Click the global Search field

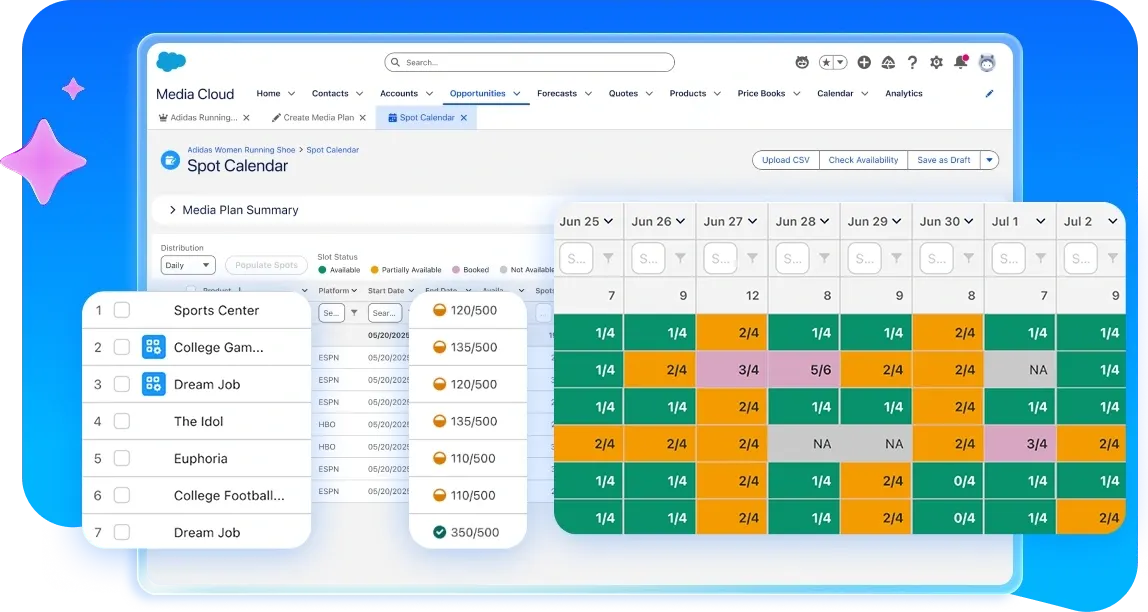pyautogui.click(x=529, y=63)
